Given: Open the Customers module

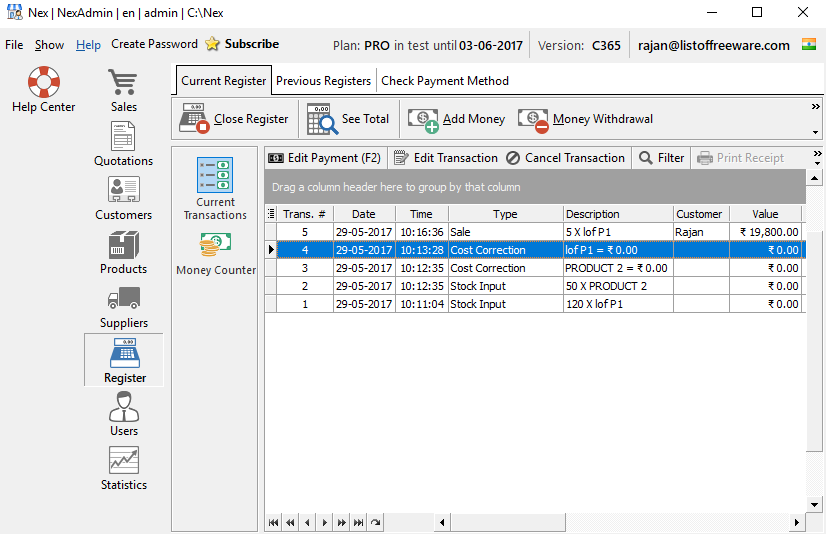Looking at the screenshot, I should tap(124, 198).
